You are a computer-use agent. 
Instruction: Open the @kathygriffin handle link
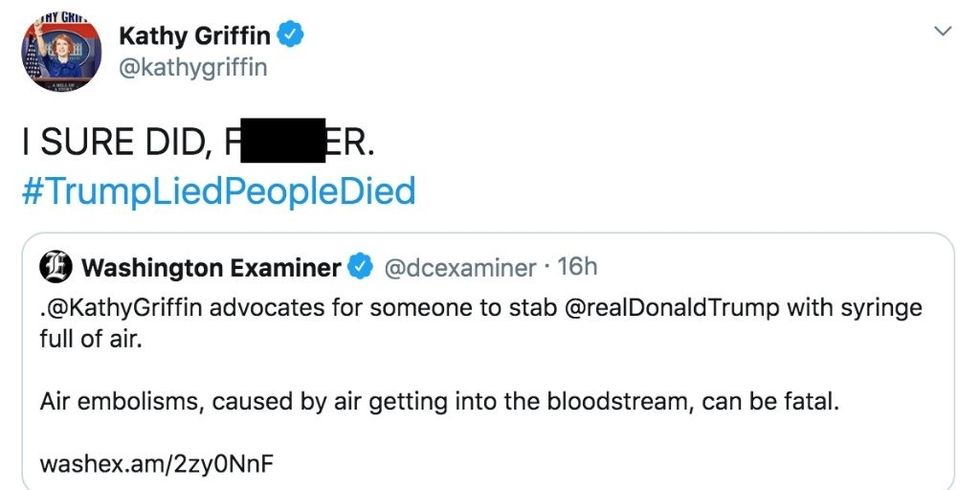point(192,68)
